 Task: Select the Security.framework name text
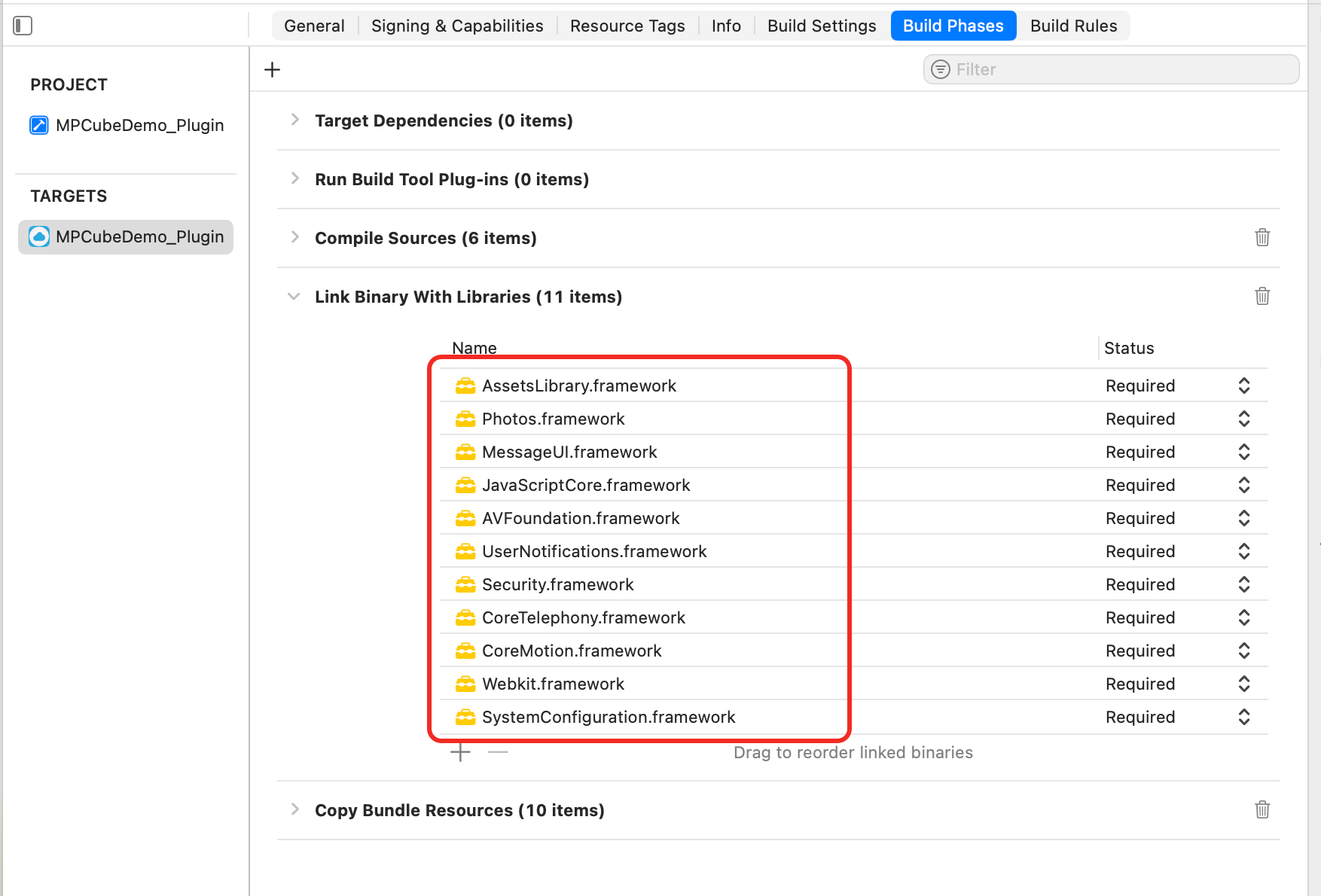pyautogui.click(x=558, y=584)
